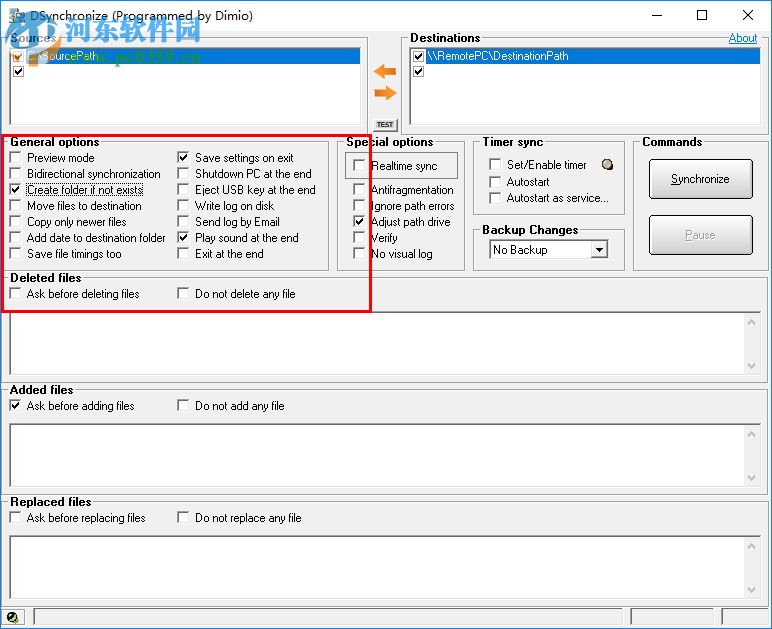Enable Preview mode checkbox
Viewport: 772px width, 629px height.
pos(16,157)
